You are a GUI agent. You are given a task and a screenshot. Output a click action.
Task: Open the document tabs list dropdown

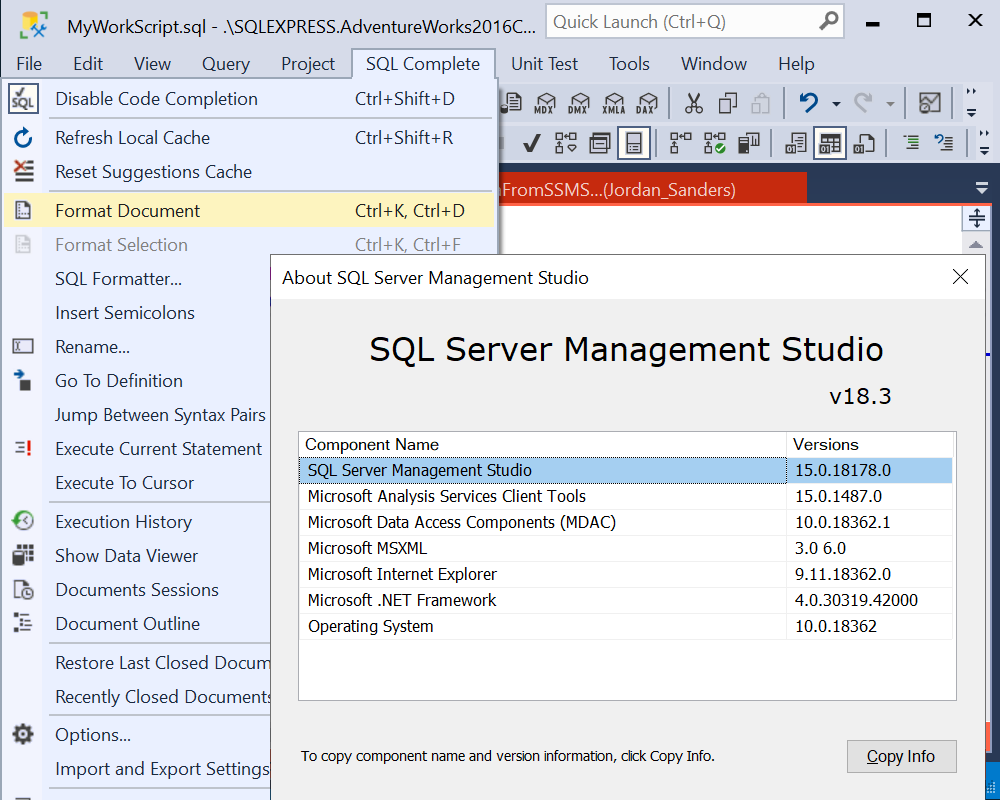(x=982, y=188)
